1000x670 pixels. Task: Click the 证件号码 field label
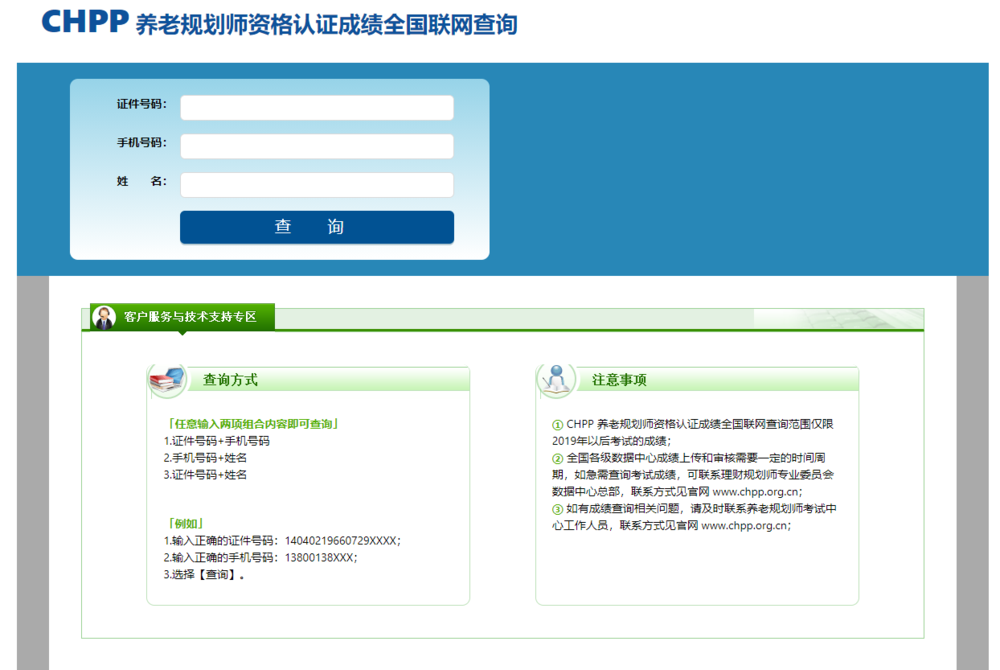point(141,104)
